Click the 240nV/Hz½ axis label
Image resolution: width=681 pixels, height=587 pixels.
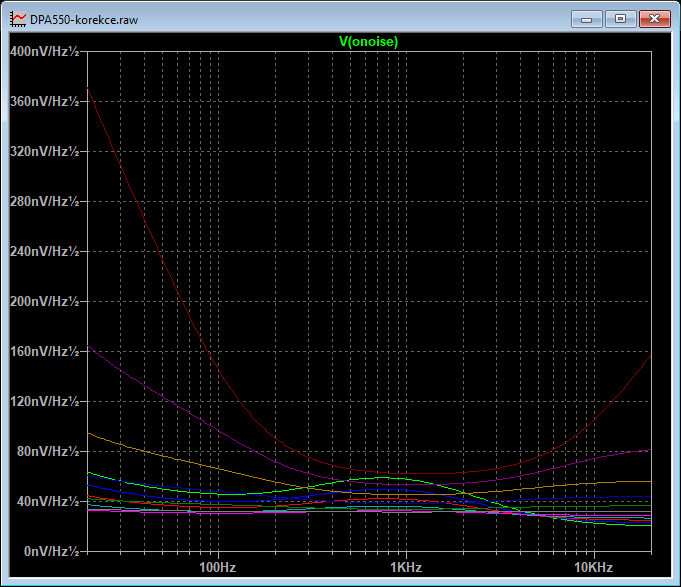point(45,251)
